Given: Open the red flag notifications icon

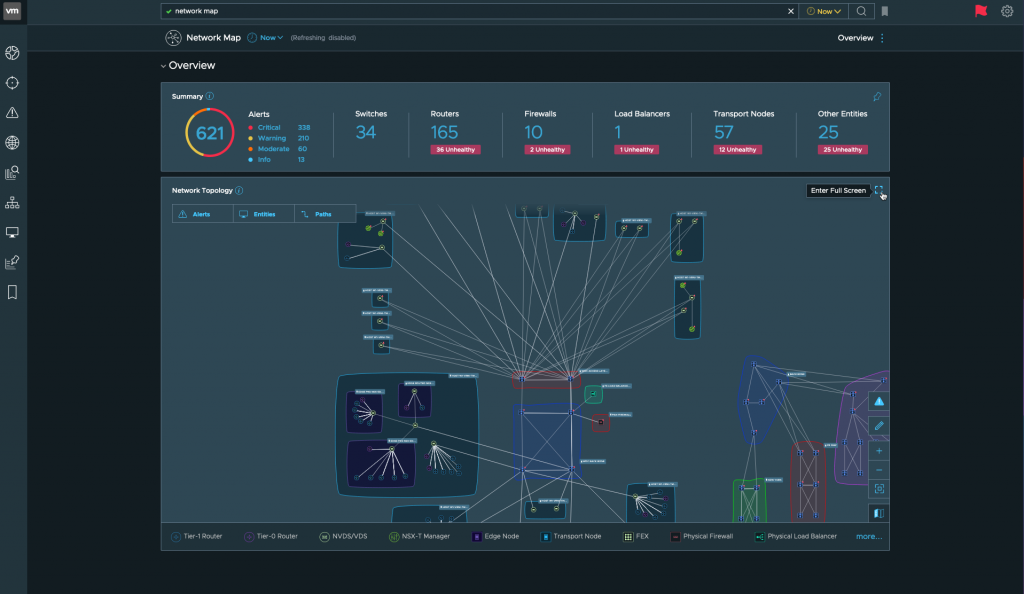Looking at the screenshot, I should [980, 11].
